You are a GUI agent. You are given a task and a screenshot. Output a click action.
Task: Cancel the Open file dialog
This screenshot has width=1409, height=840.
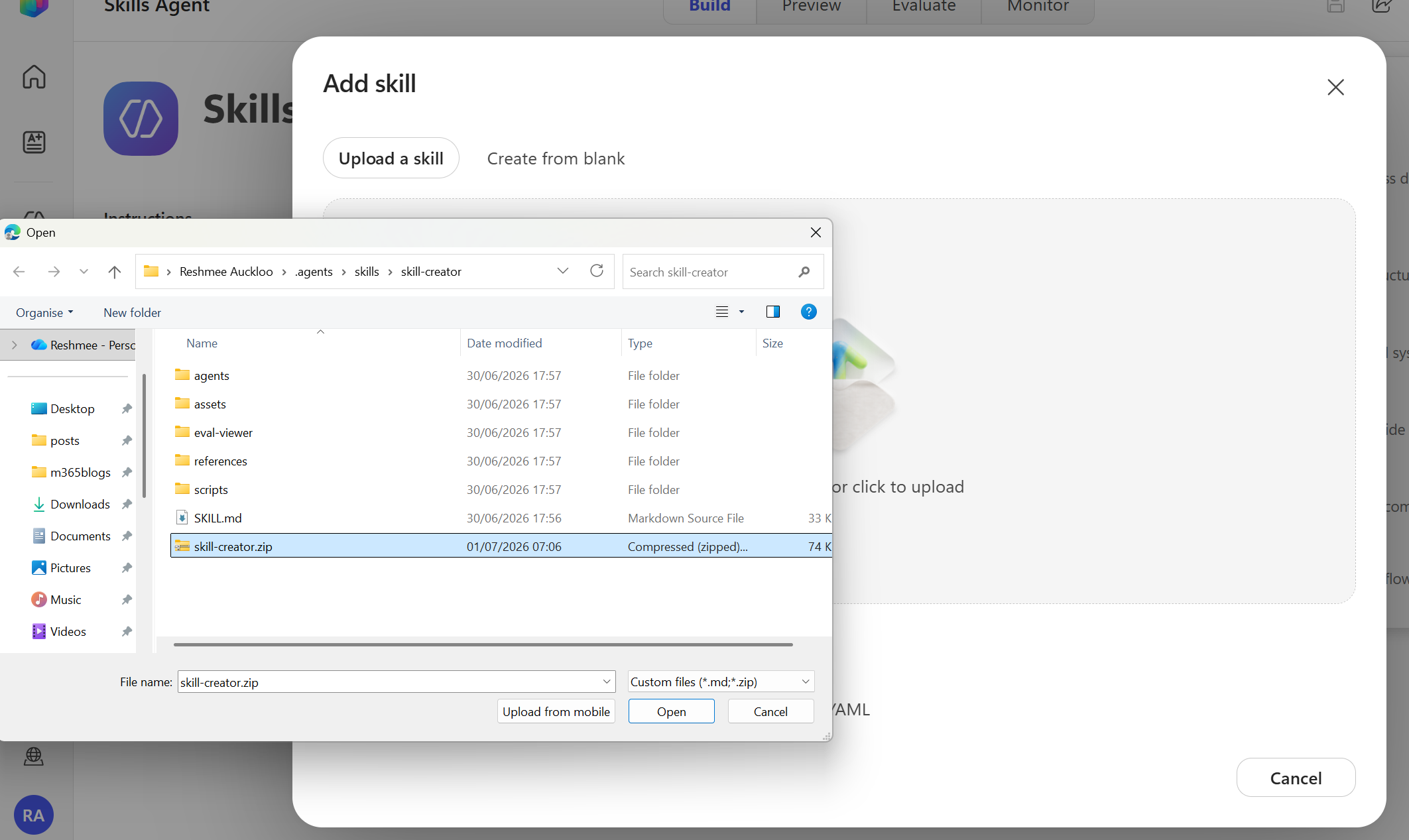coord(770,711)
